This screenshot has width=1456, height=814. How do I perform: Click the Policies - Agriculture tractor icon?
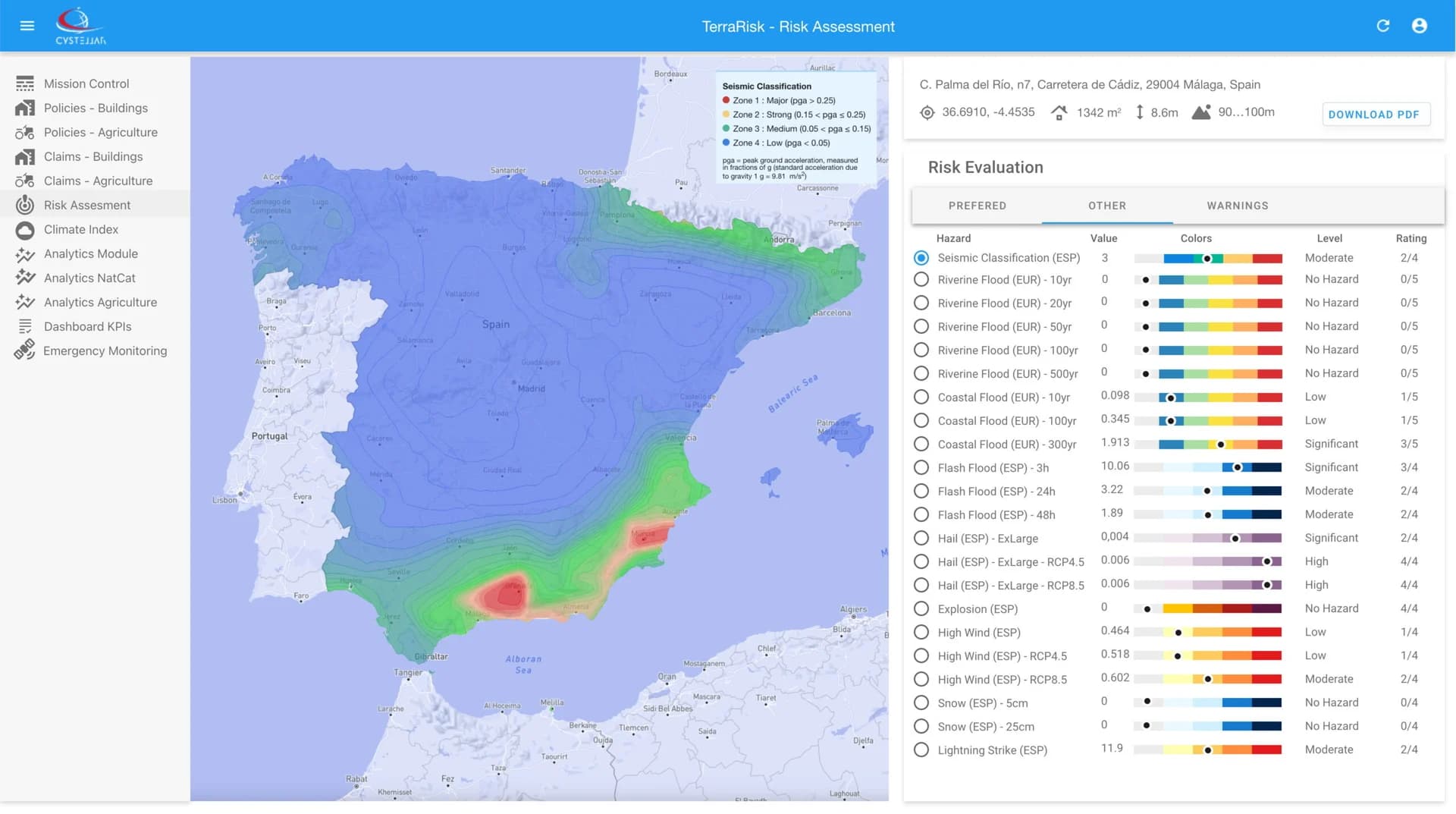pos(25,132)
